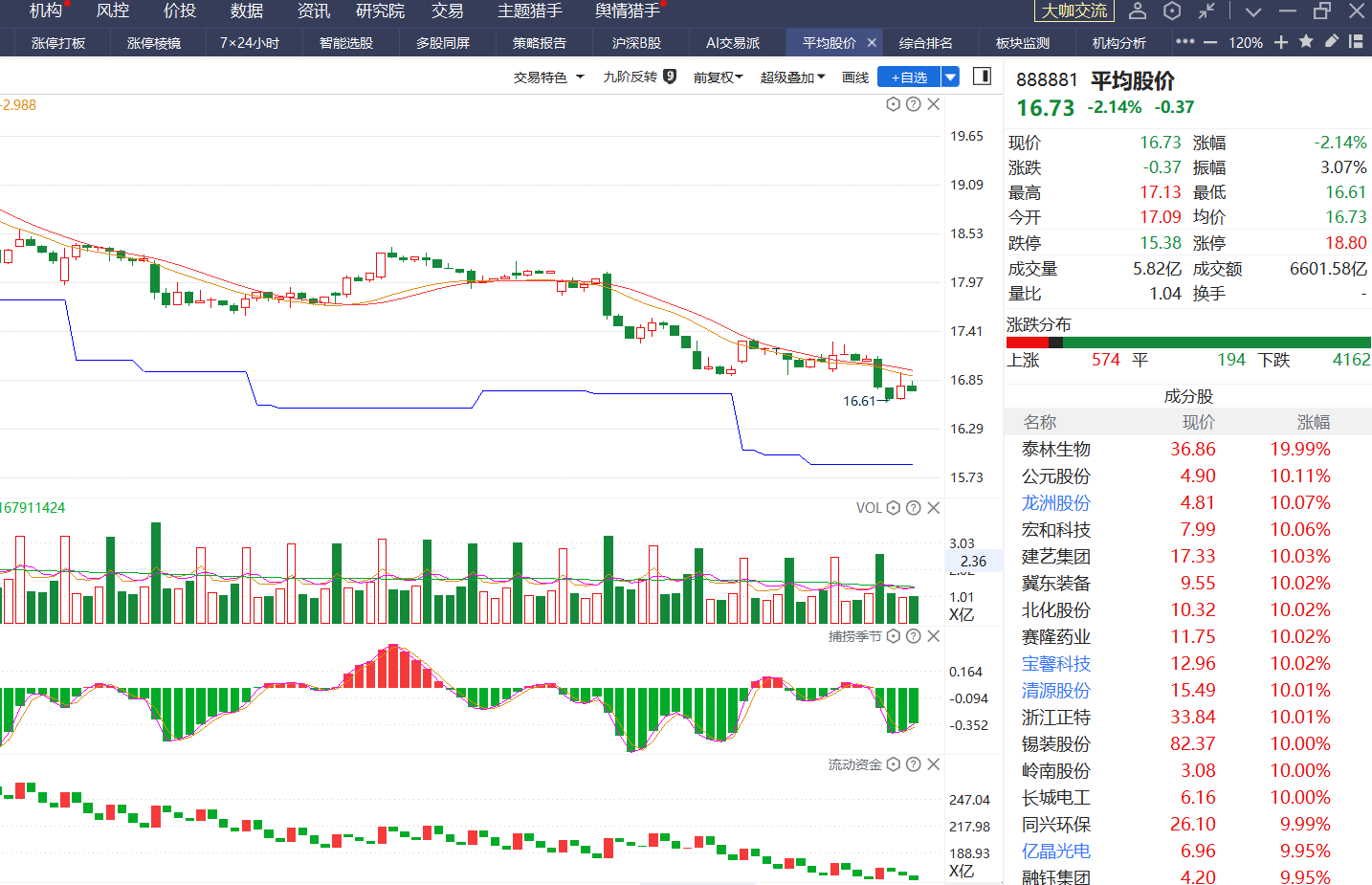Click the 画线 drawing button
This screenshot has height=885, width=1372.
pos(855,77)
